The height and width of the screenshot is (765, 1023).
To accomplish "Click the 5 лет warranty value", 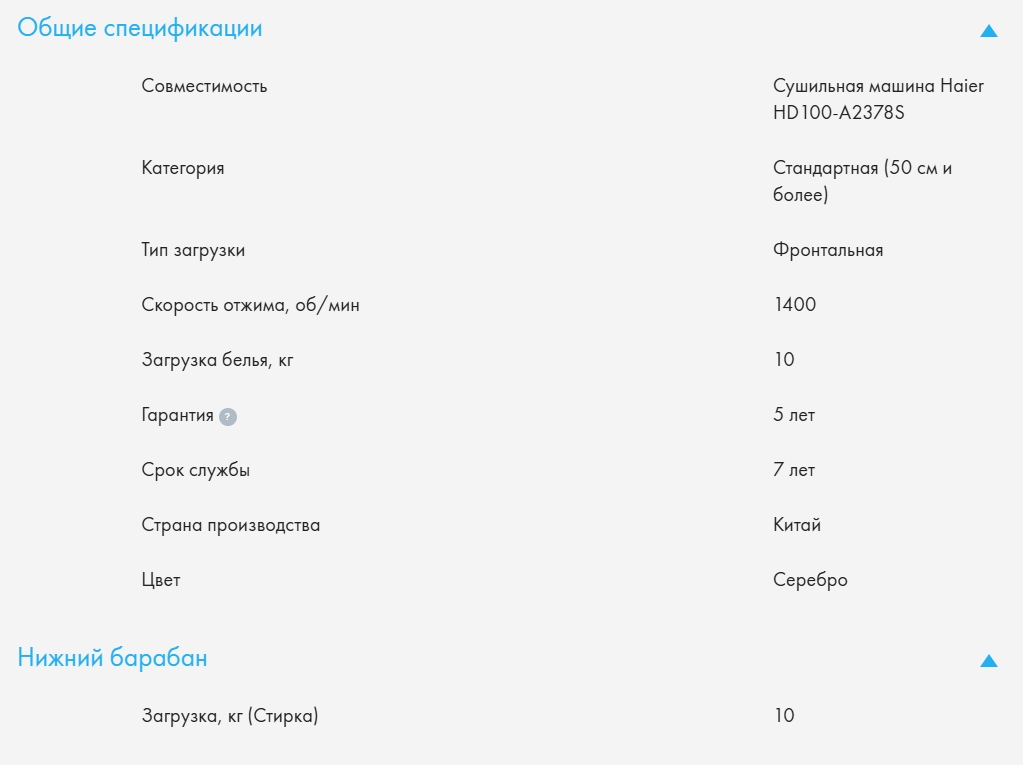I will click(794, 415).
